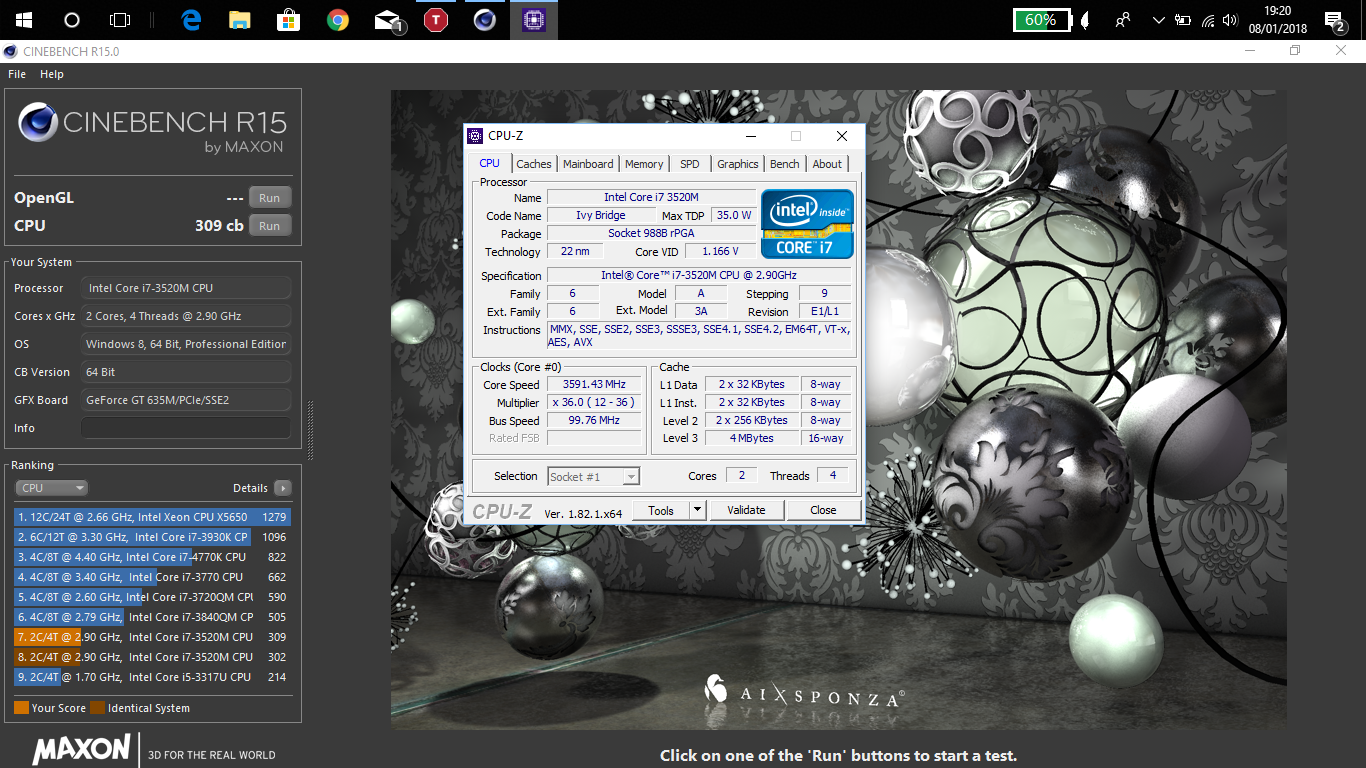
Task: Switch to About tab in CPU-Z
Action: tap(827, 164)
